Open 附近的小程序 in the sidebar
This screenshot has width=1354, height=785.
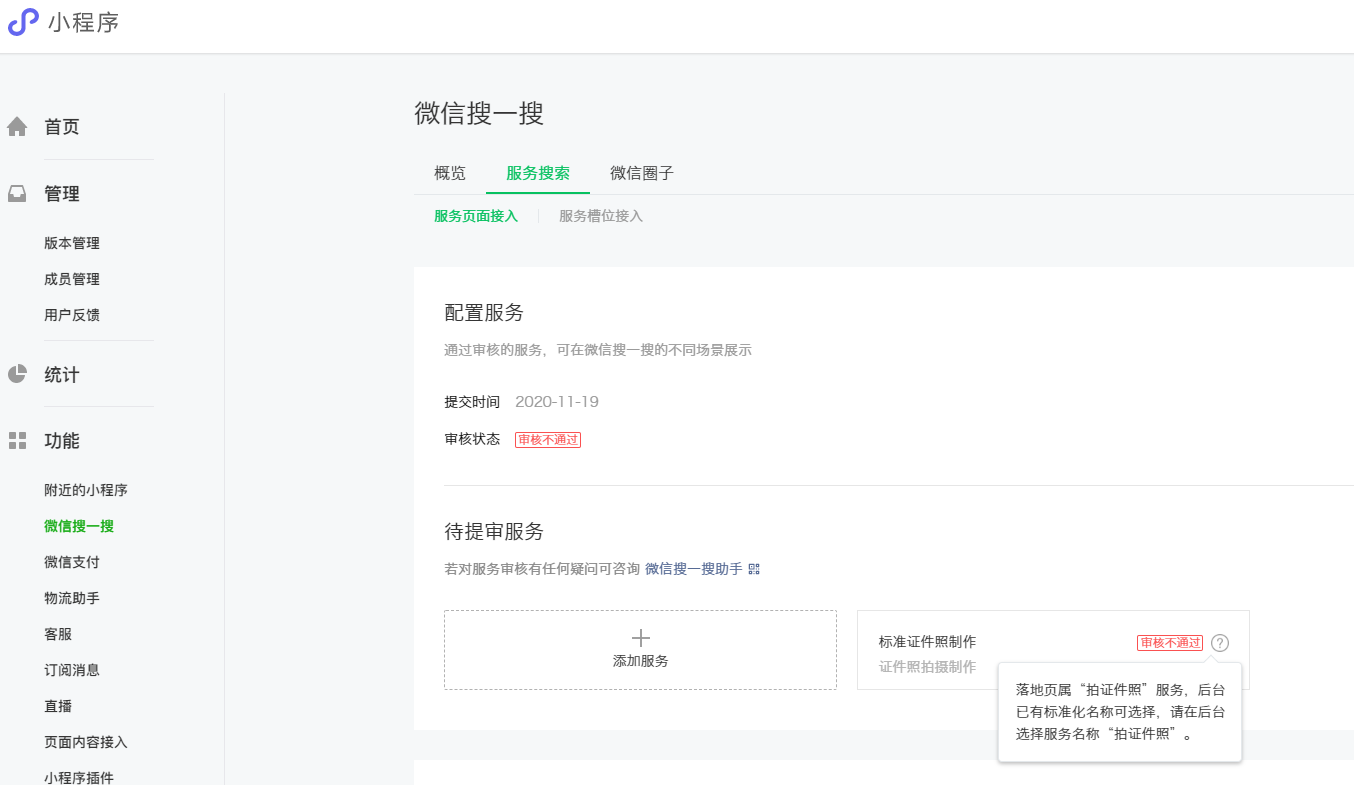86,490
